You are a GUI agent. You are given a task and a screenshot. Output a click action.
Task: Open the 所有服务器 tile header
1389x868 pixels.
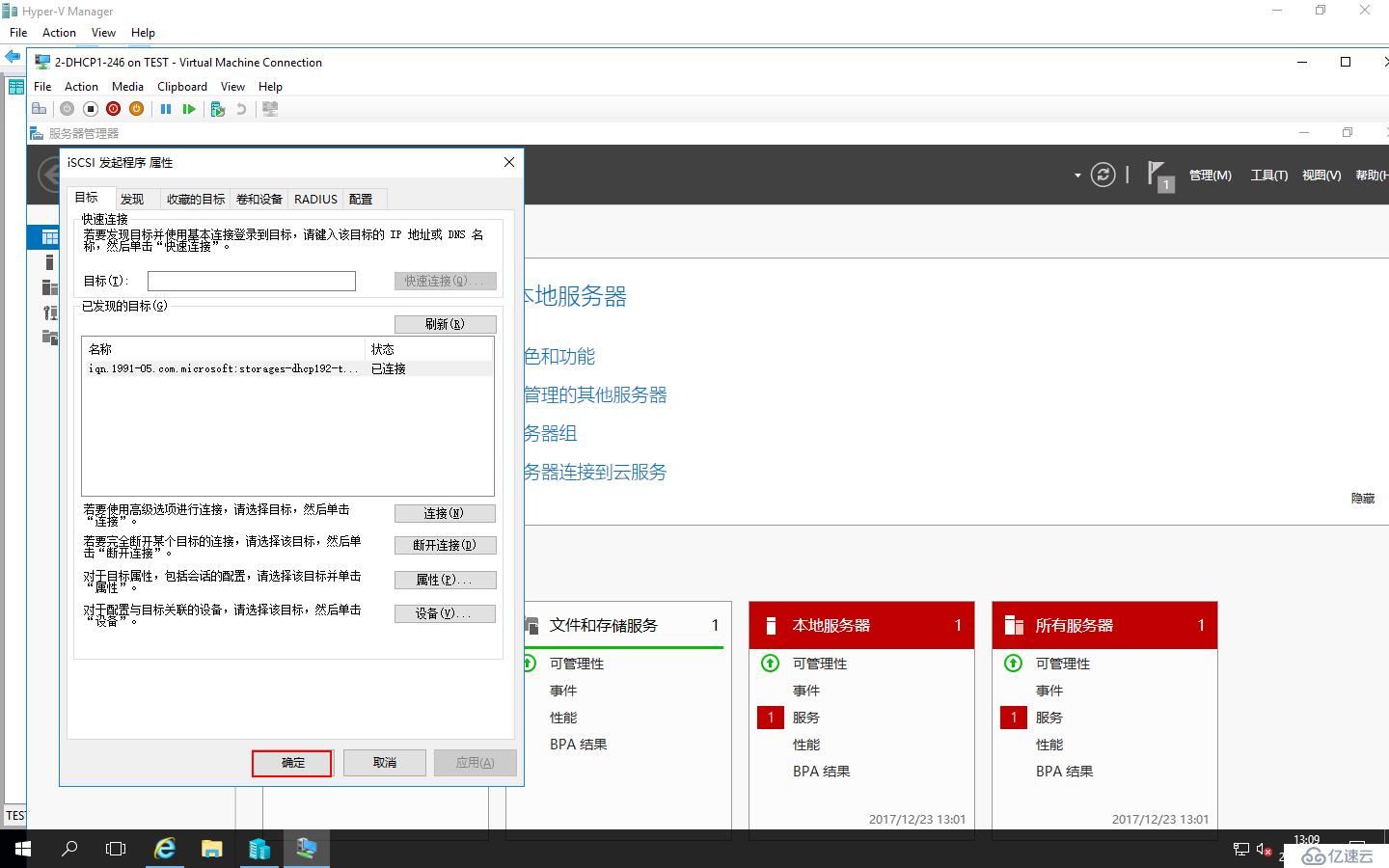pyautogui.click(x=1106, y=625)
